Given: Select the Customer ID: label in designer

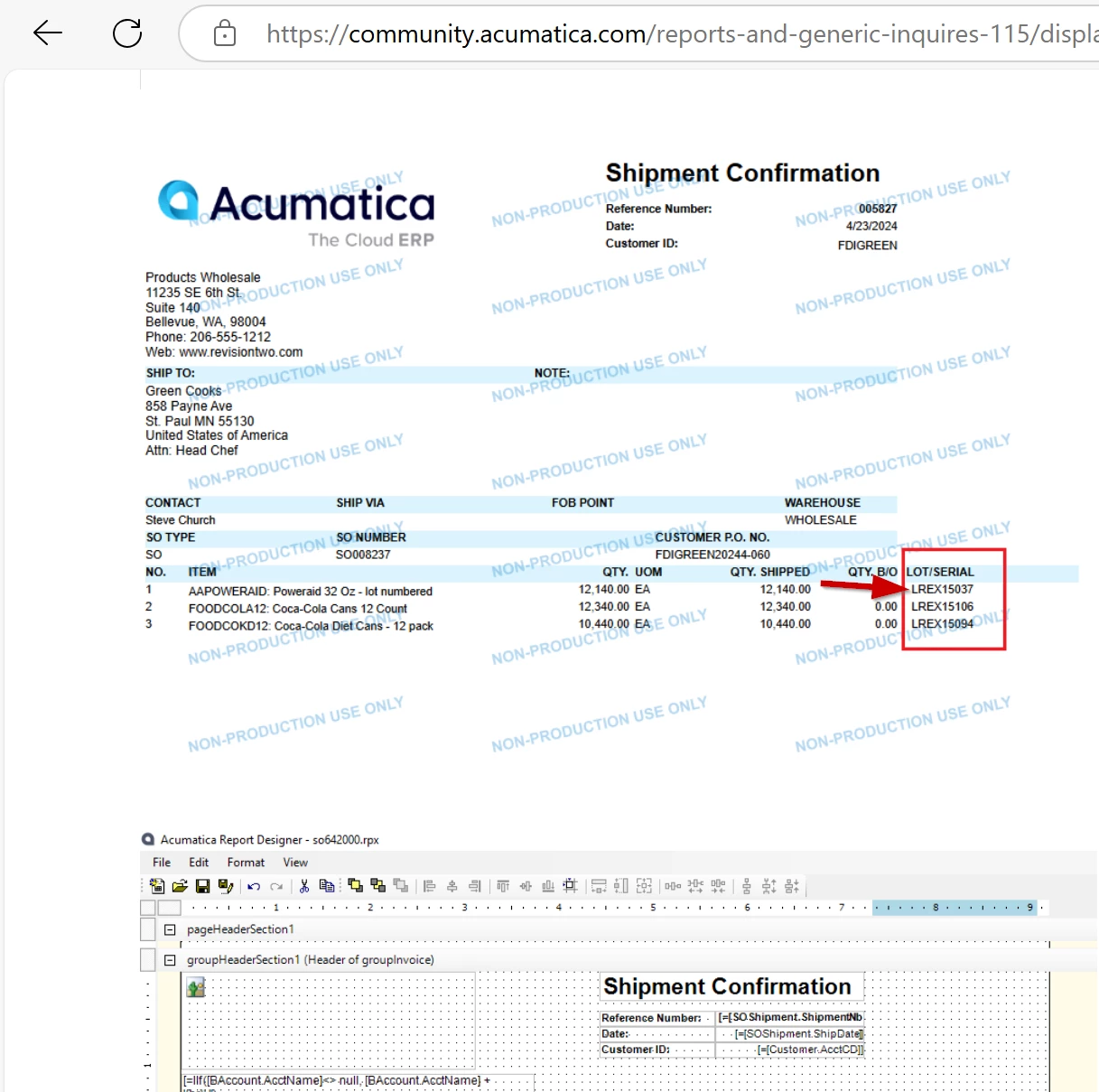Looking at the screenshot, I should pyautogui.click(x=657, y=1050).
